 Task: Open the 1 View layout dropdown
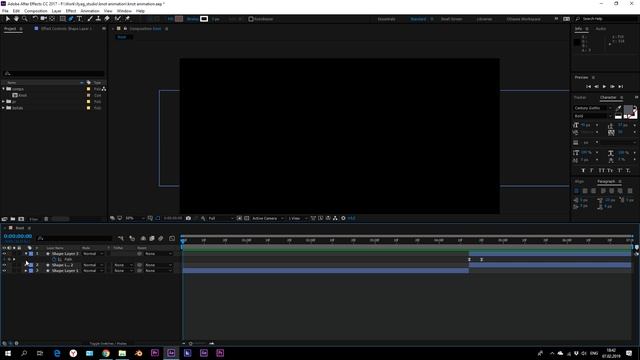297,218
